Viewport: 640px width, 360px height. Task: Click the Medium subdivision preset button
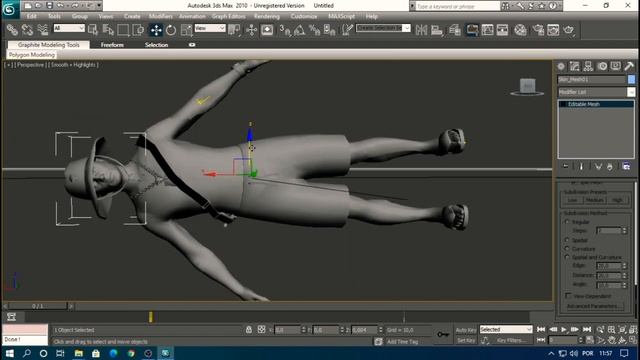point(594,200)
